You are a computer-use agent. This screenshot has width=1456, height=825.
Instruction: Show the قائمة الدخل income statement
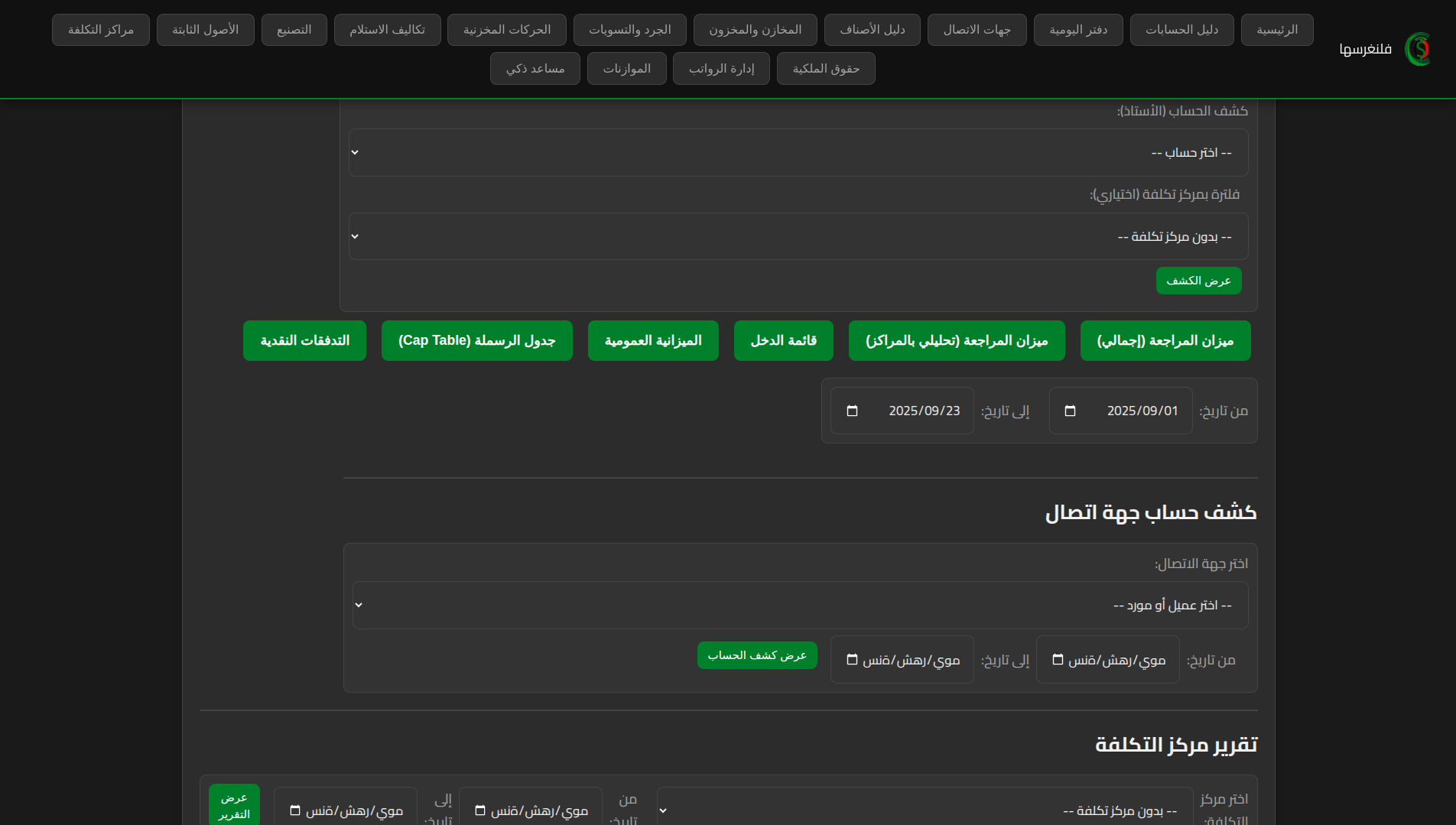(x=783, y=340)
